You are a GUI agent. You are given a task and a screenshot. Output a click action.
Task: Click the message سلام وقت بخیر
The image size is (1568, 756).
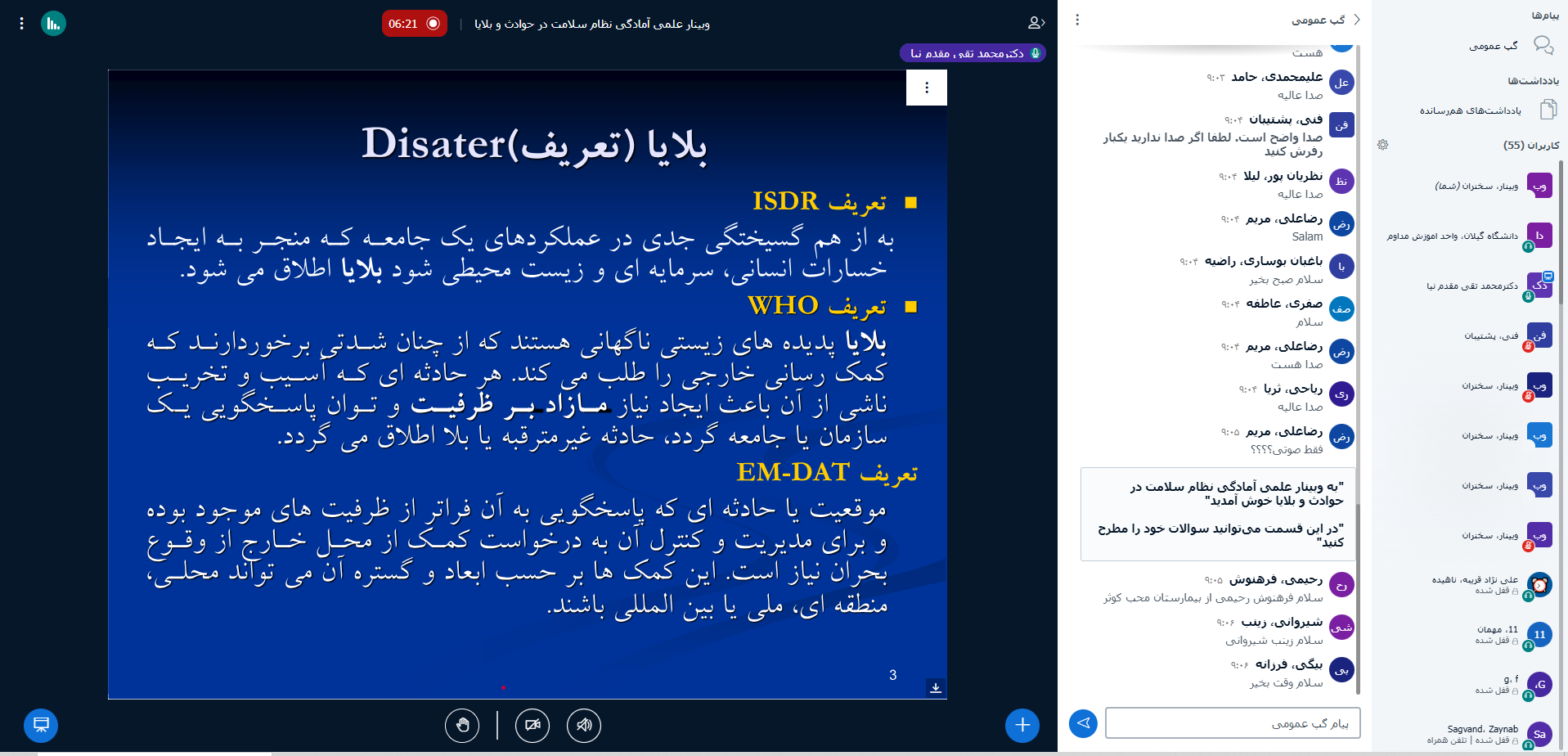coord(1287,682)
